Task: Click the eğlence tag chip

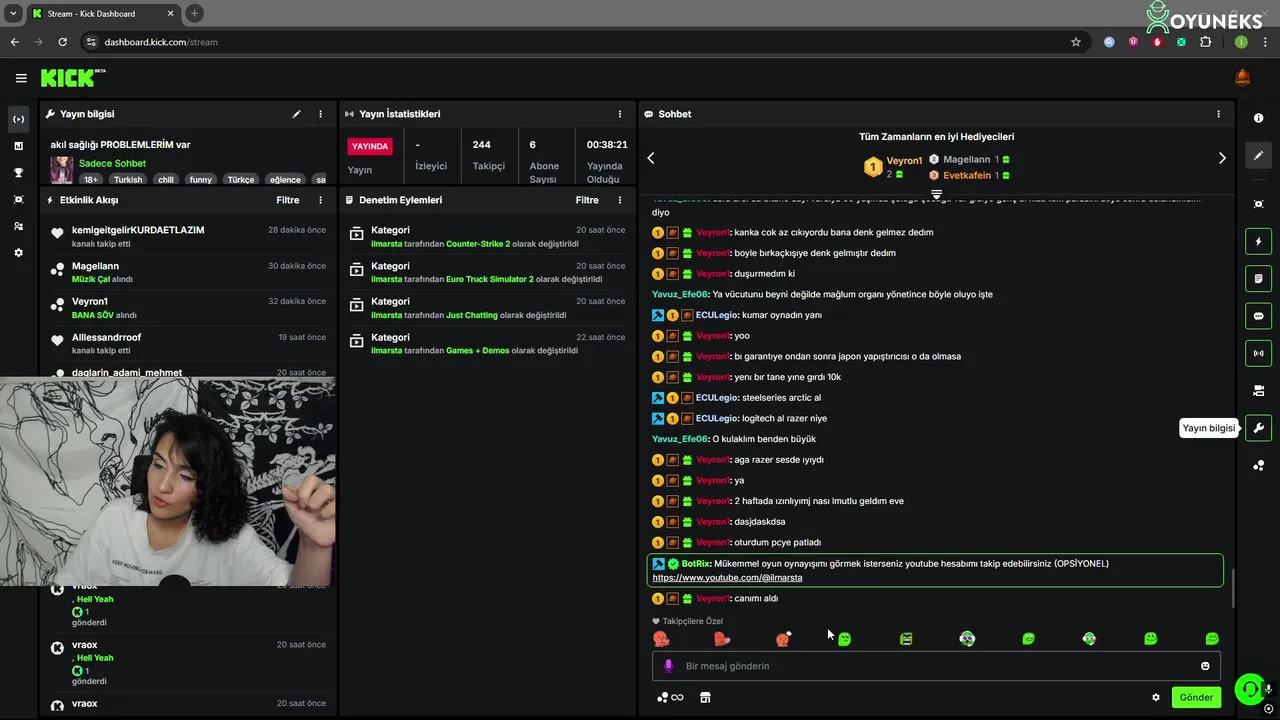Action: click(x=285, y=180)
